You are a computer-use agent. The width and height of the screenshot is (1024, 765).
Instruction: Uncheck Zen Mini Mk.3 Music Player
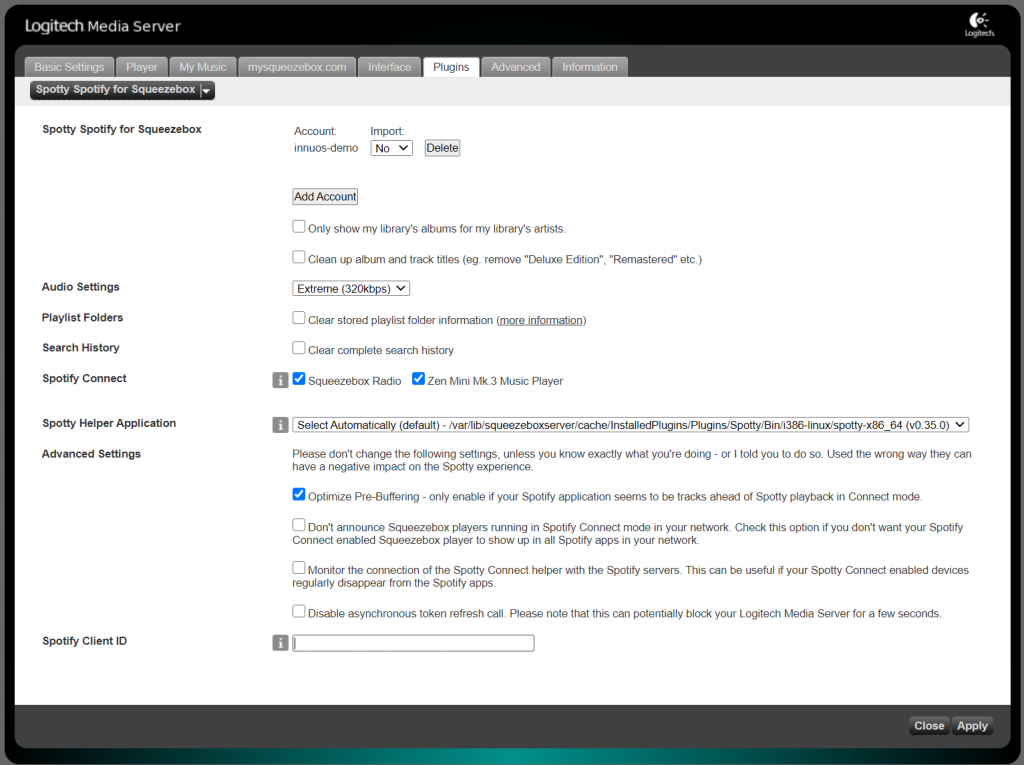418,379
